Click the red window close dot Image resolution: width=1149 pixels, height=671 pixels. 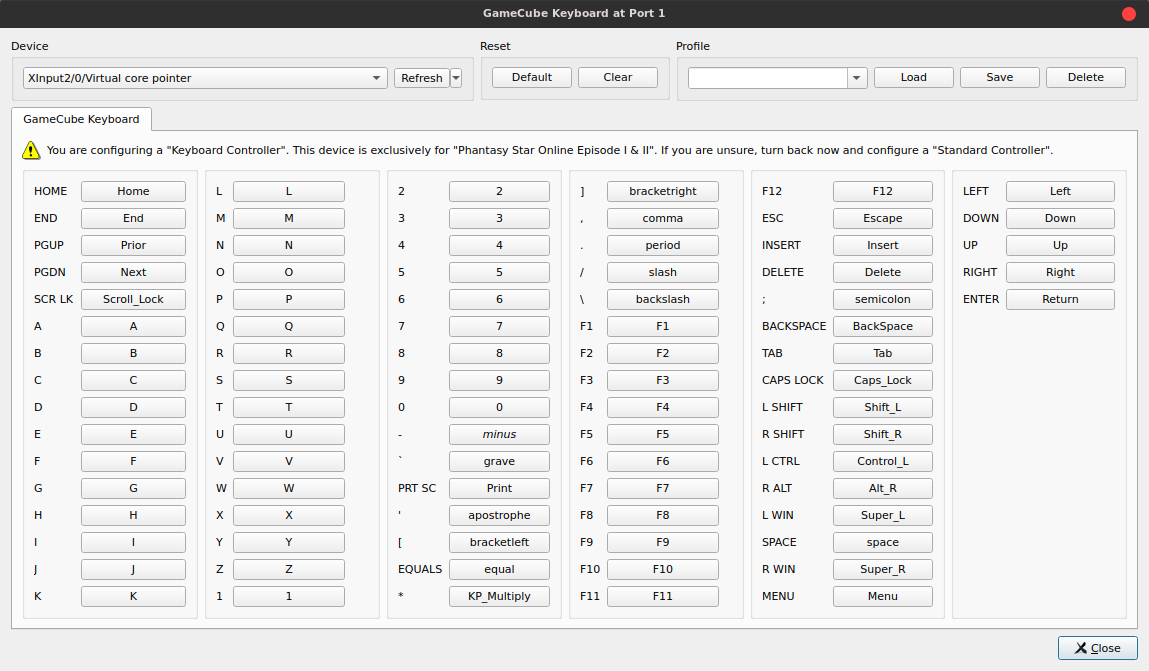1128,14
